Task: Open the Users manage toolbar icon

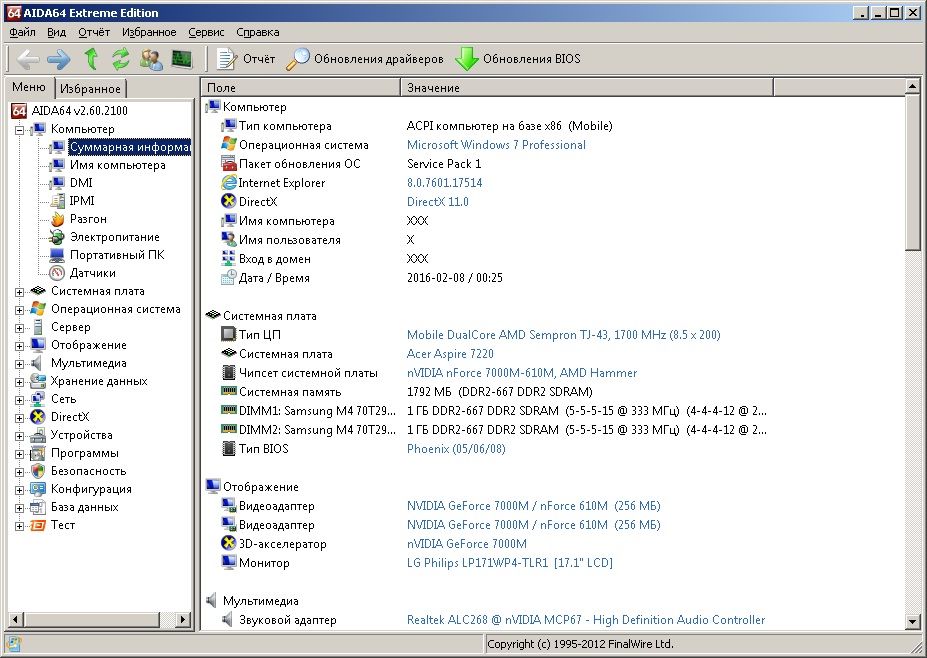Action: pos(151,59)
